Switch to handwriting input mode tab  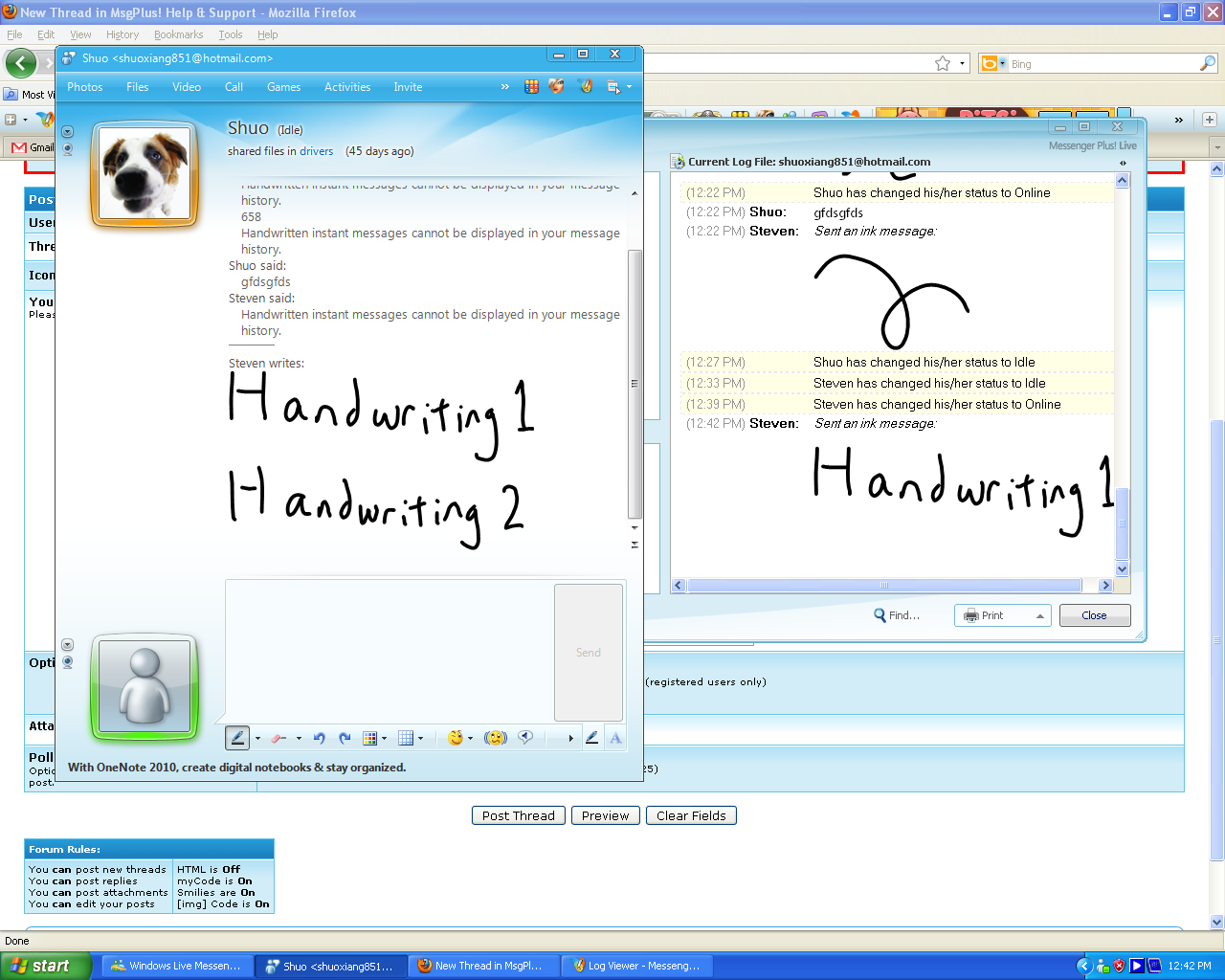[x=591, y=738]
